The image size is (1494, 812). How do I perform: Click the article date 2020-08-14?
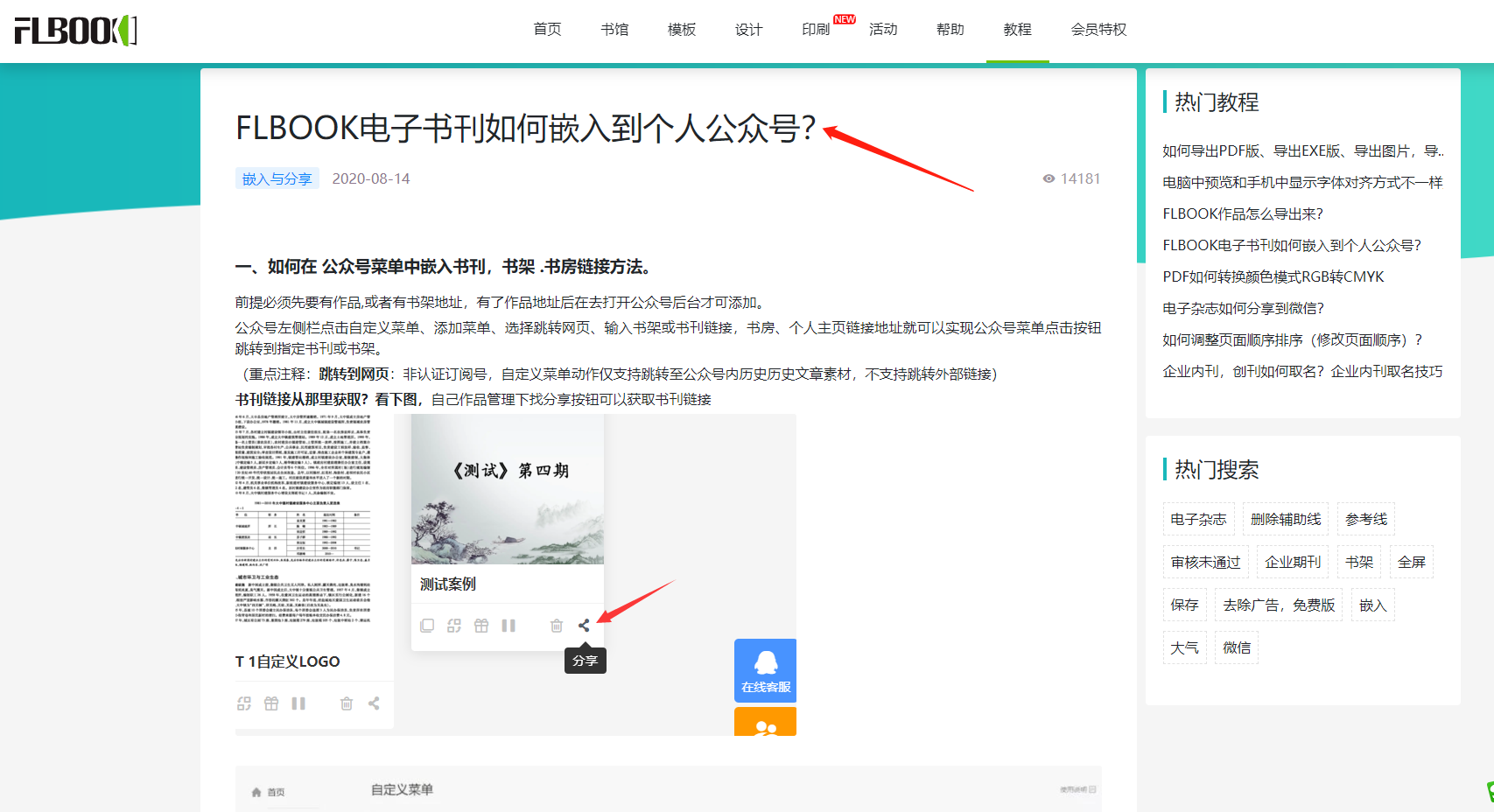[371, 178]
